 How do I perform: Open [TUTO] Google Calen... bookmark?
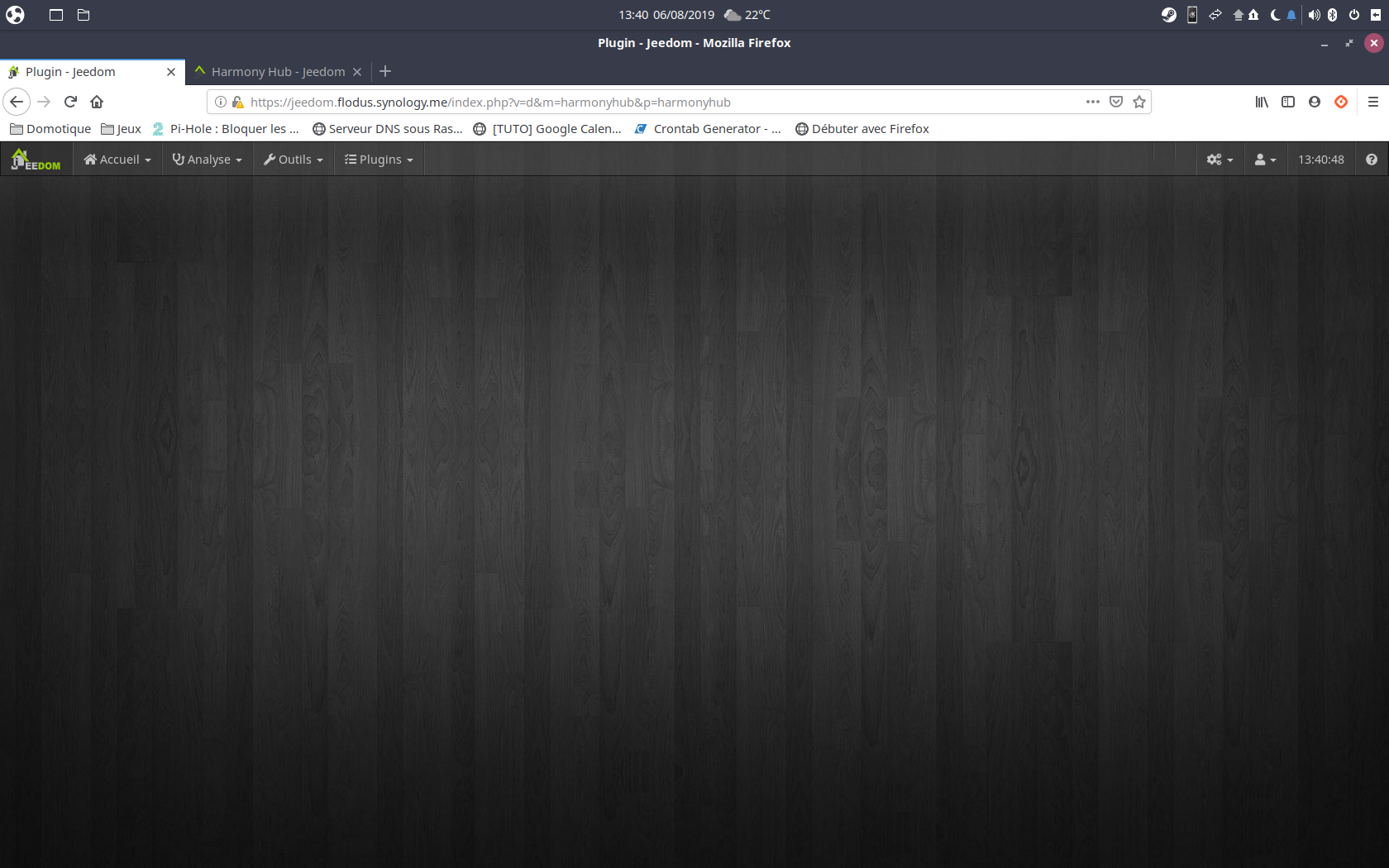547,129
